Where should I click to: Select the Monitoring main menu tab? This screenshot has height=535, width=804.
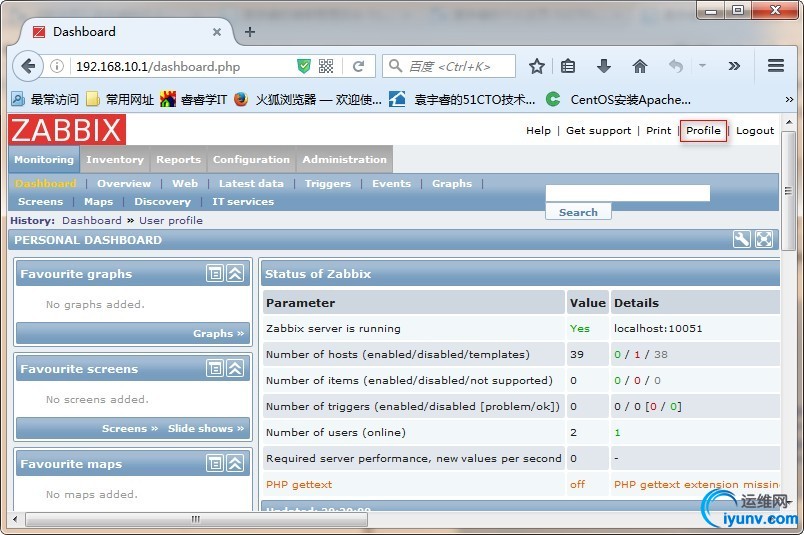tap(44, 160)
